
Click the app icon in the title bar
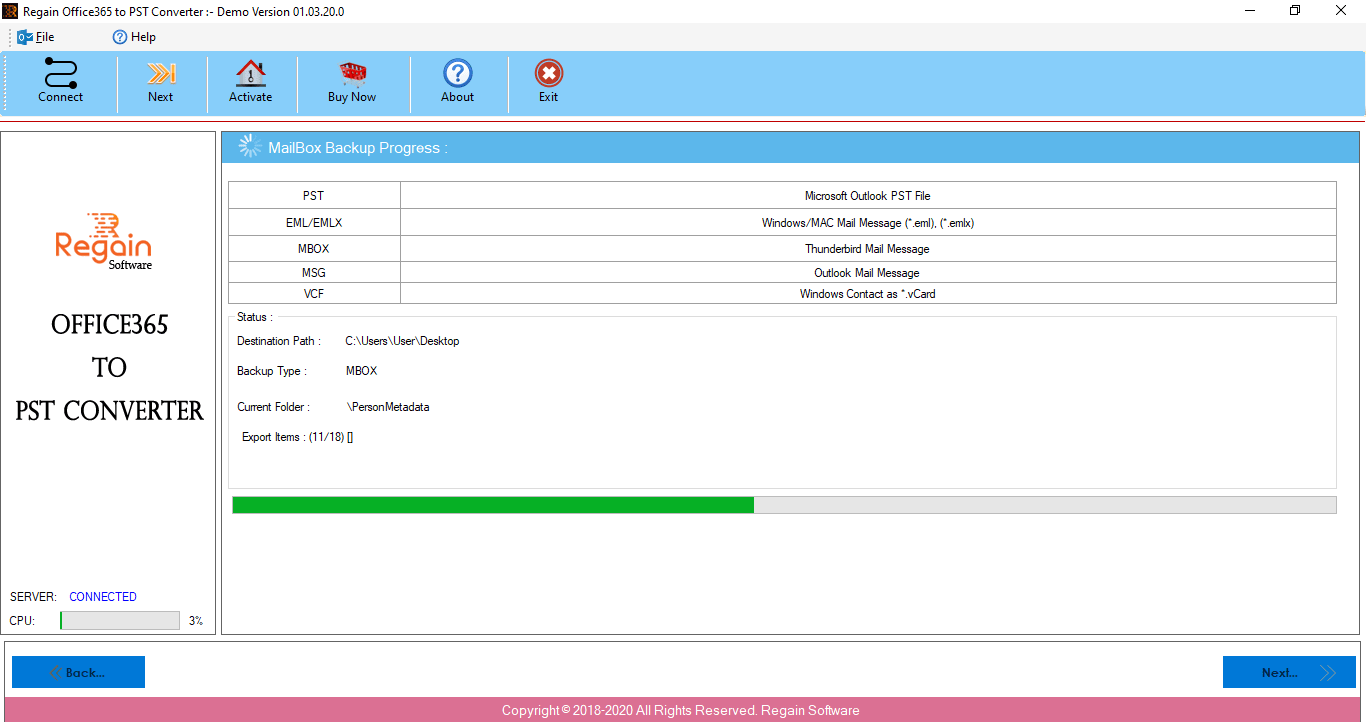click(11, 11)
